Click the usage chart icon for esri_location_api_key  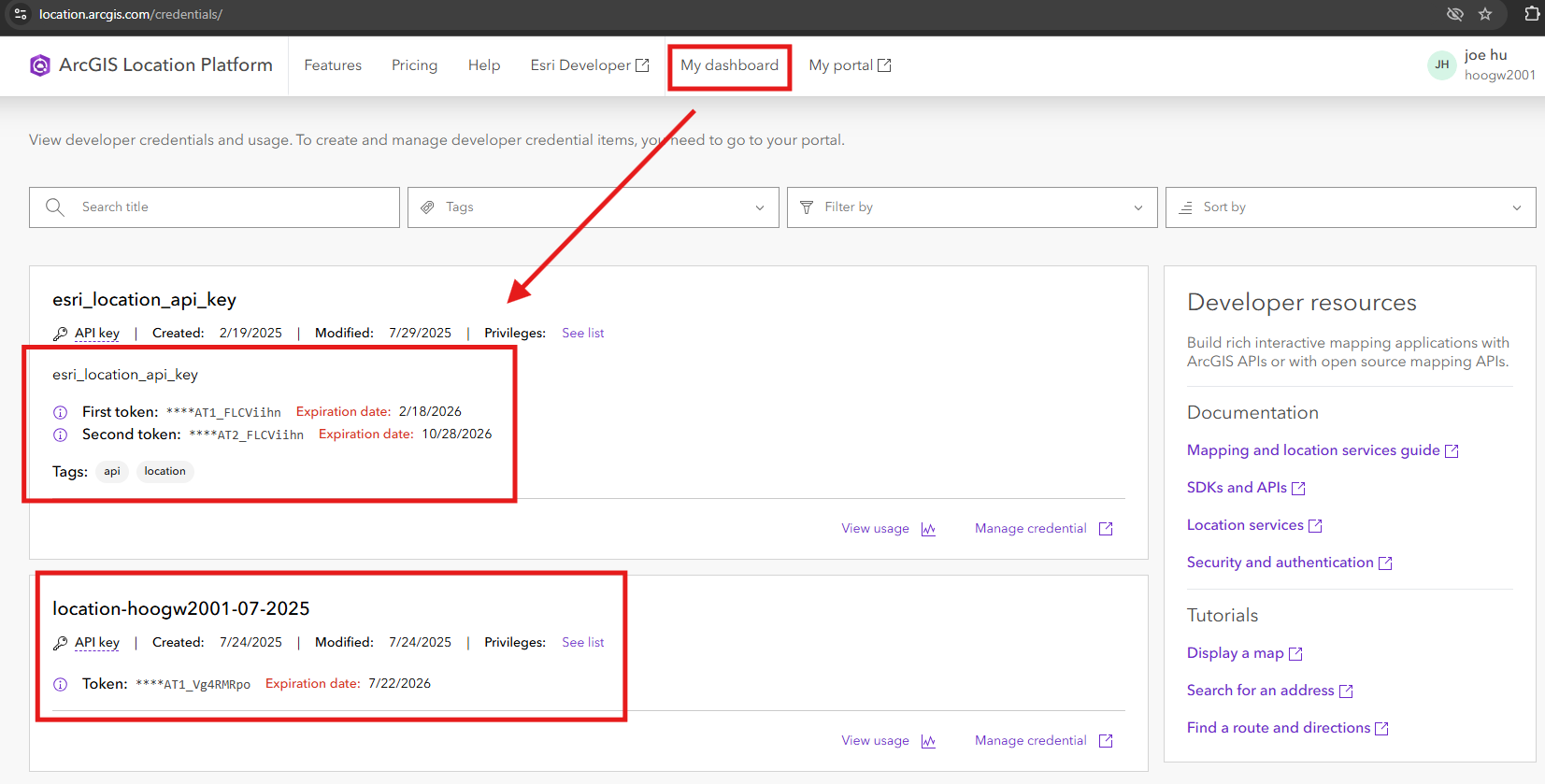[x=928, y=529]
